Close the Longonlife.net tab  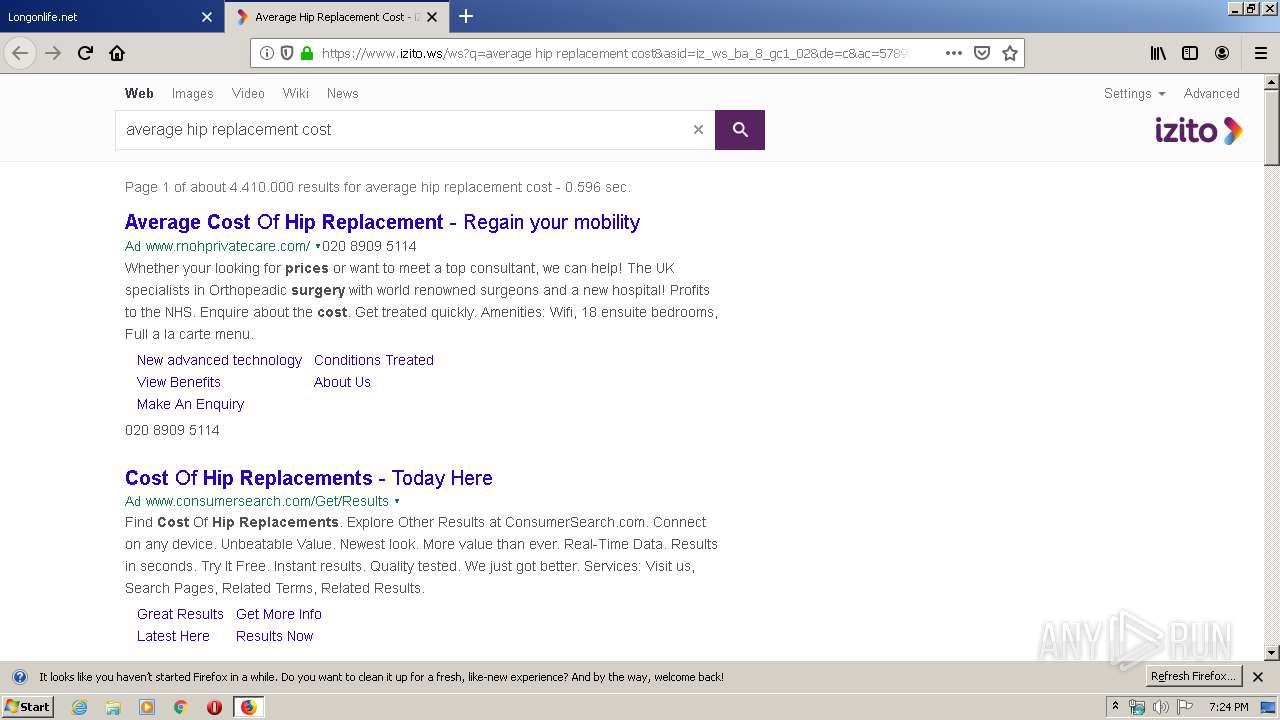coord(207,17)
